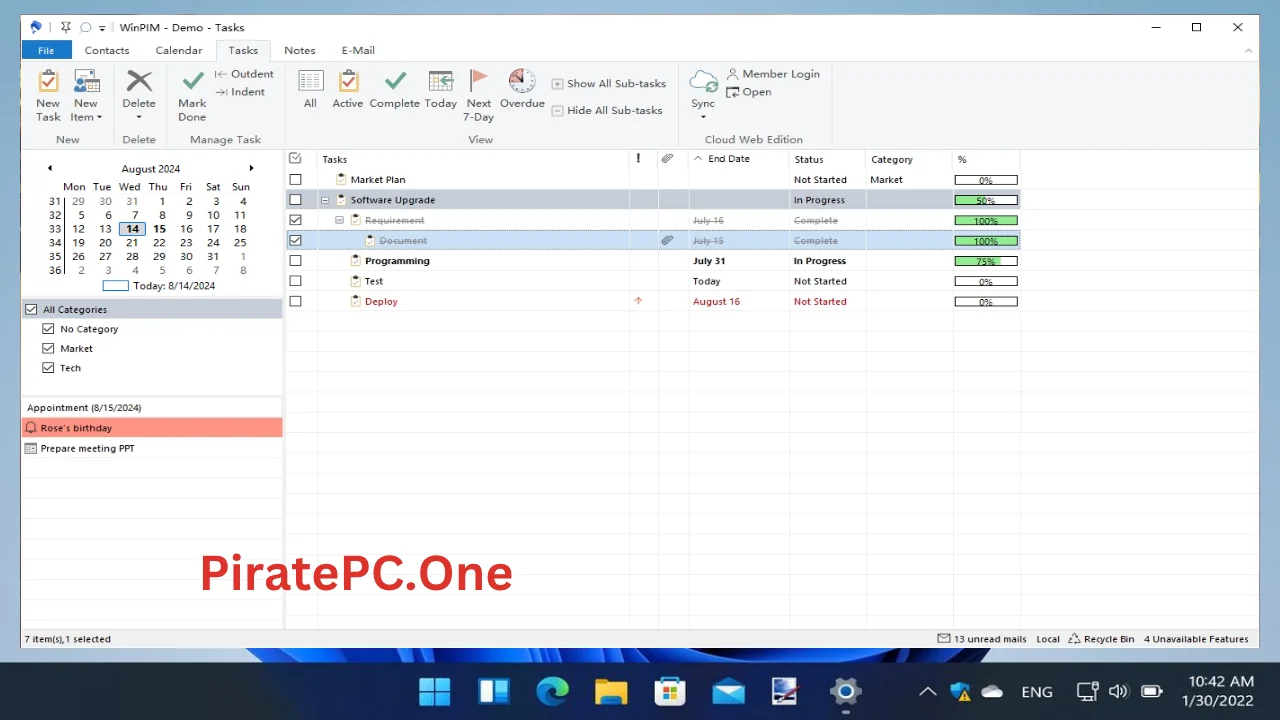
Task: Show Overdue tasks
Action: click(x=522, y=89)
